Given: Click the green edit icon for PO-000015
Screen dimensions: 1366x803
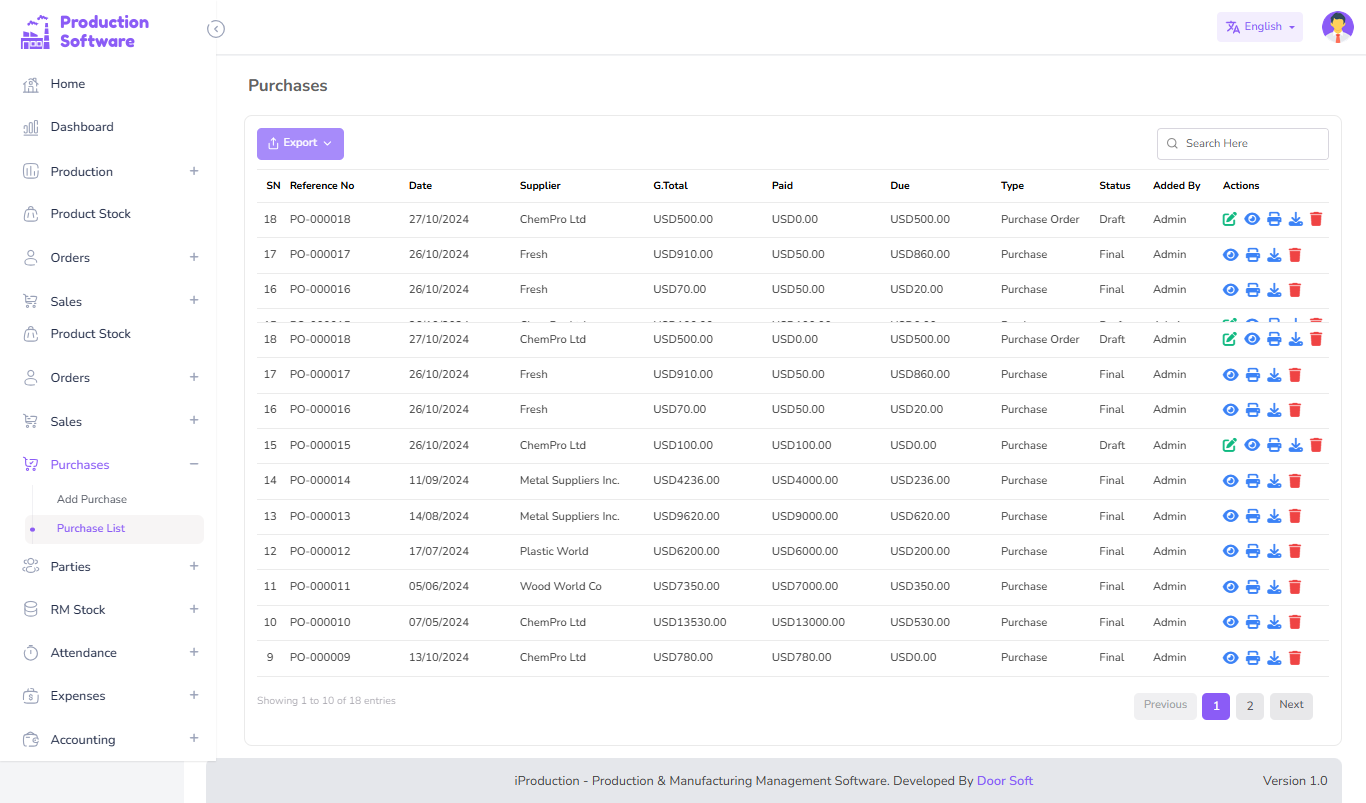Looking at the screenshot, I should point(1230,445).
